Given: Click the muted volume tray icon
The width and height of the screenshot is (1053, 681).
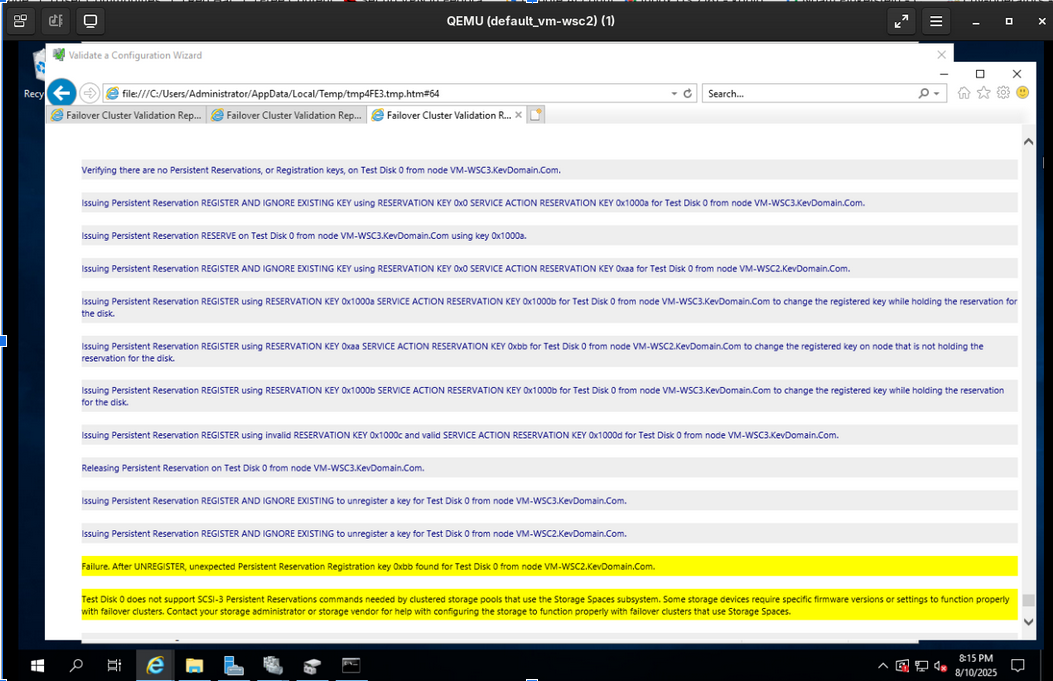Looking at the screenshot, I should point(940,666).
